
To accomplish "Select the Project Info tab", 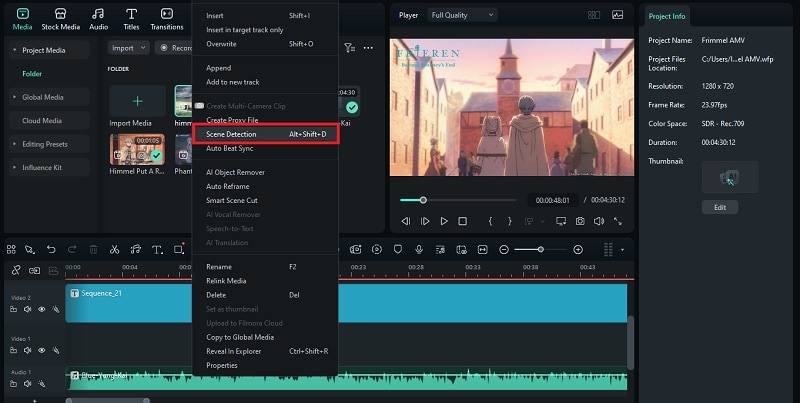I will (x=666, y=16).
